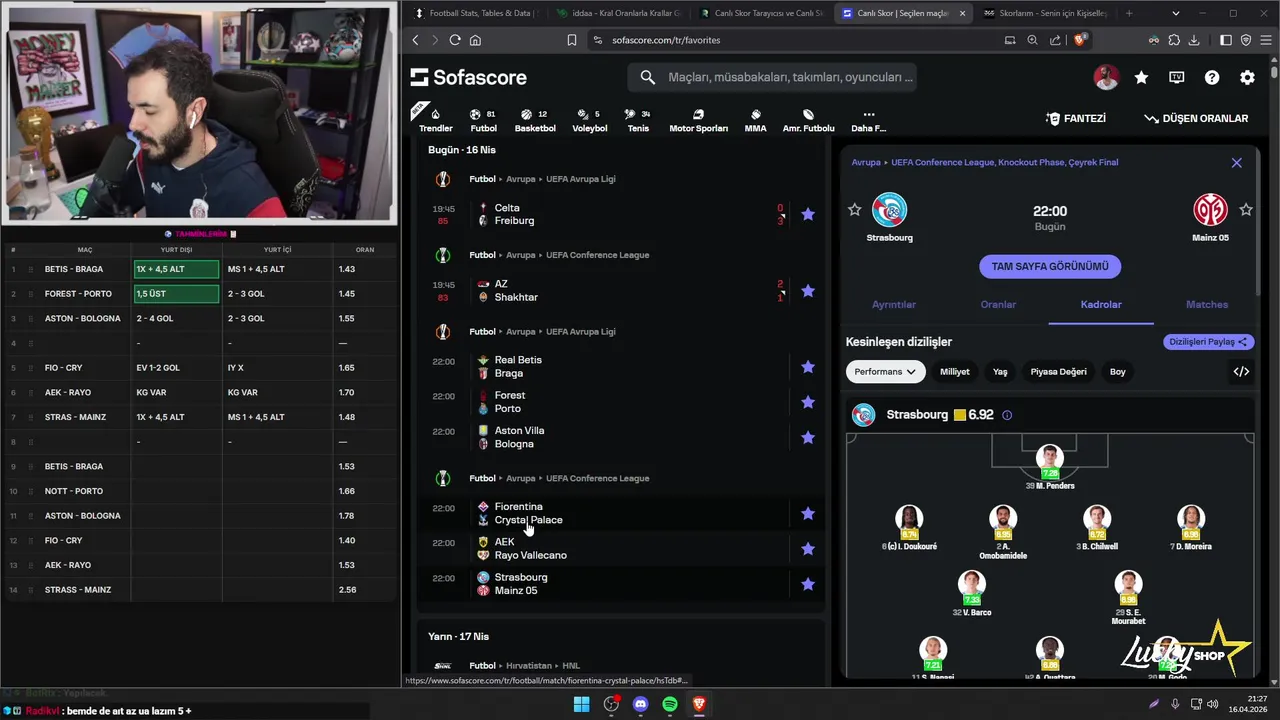Image resolution: width=1280 pixels, height=720 pixels.
Task: Toggle favorite star for Real Betis - Braga
Action: [x=808, y=367]
